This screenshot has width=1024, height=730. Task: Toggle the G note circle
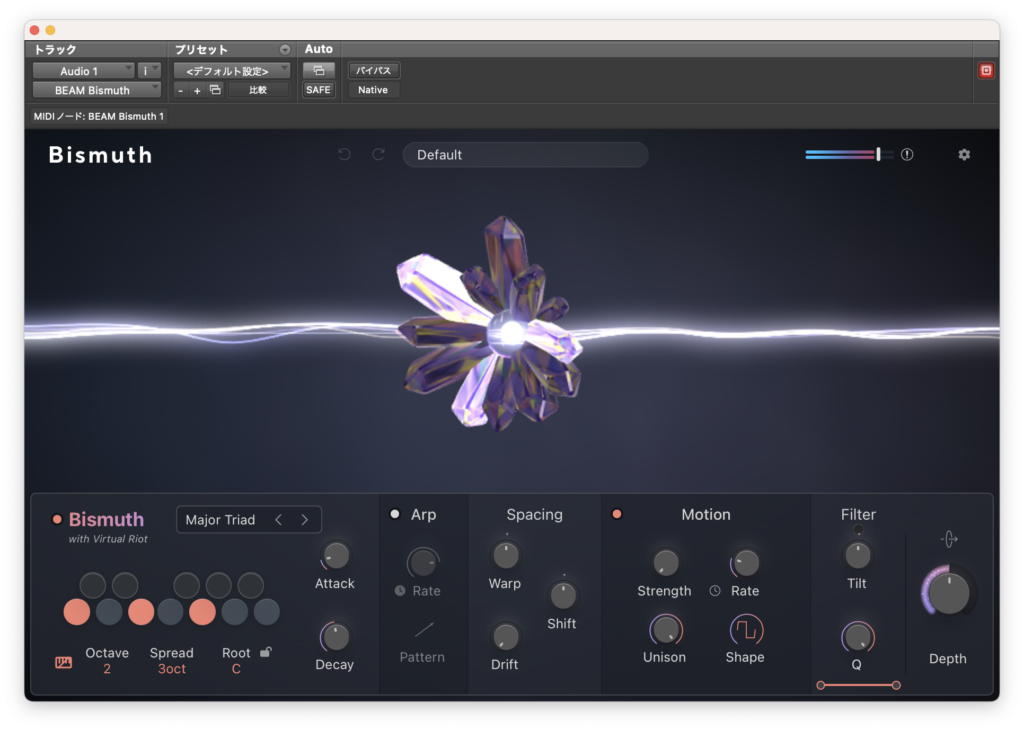coord(202,612)
